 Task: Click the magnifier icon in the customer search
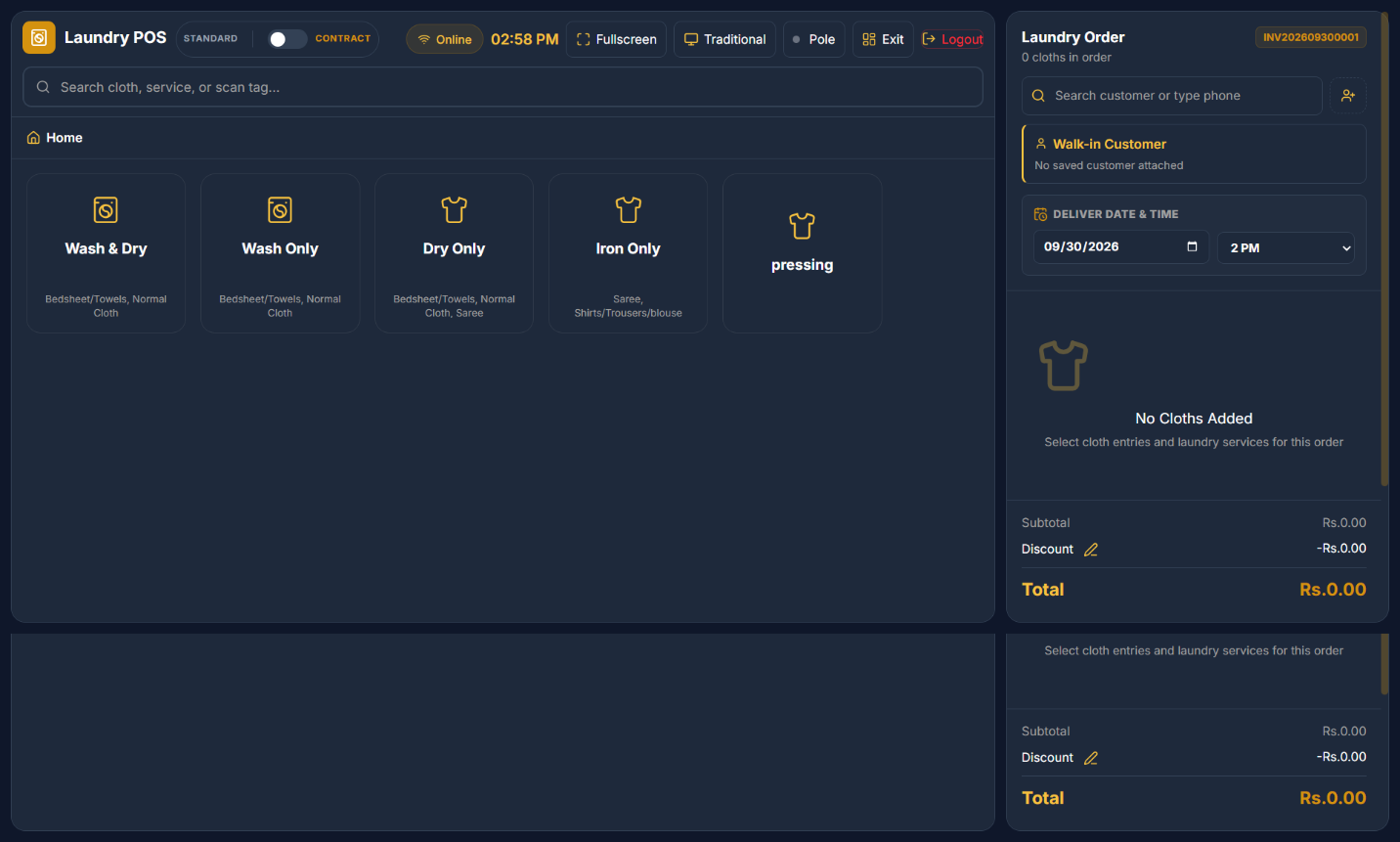(x=1038, y=96)
